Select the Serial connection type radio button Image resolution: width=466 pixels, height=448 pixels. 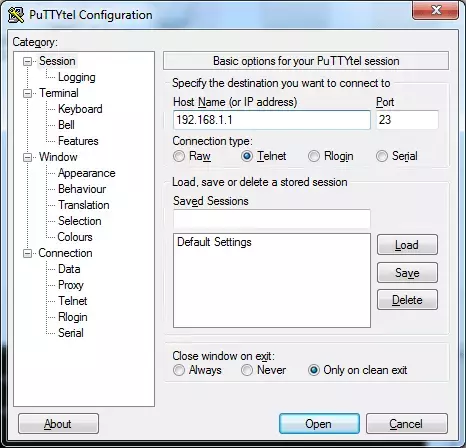(382, 156)
